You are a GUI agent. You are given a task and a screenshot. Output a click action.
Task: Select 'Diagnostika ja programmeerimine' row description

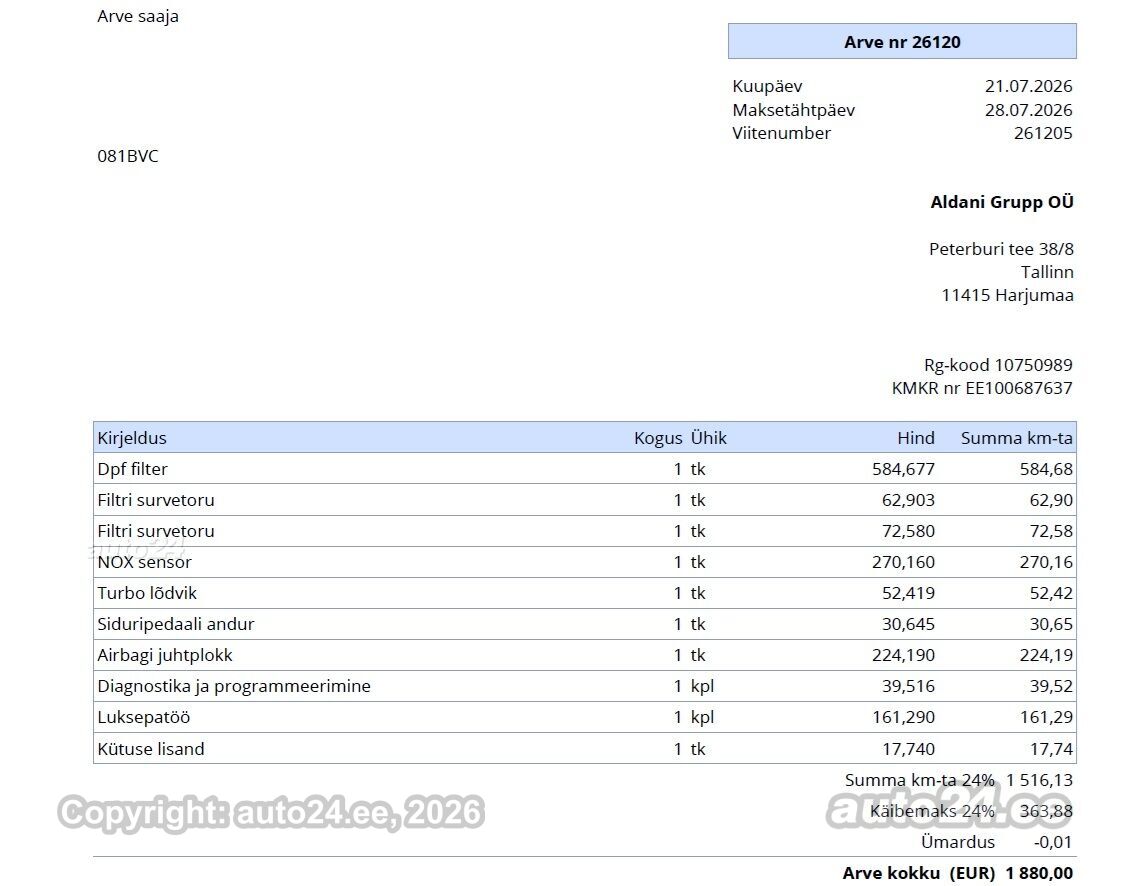(x=234, y=687)
